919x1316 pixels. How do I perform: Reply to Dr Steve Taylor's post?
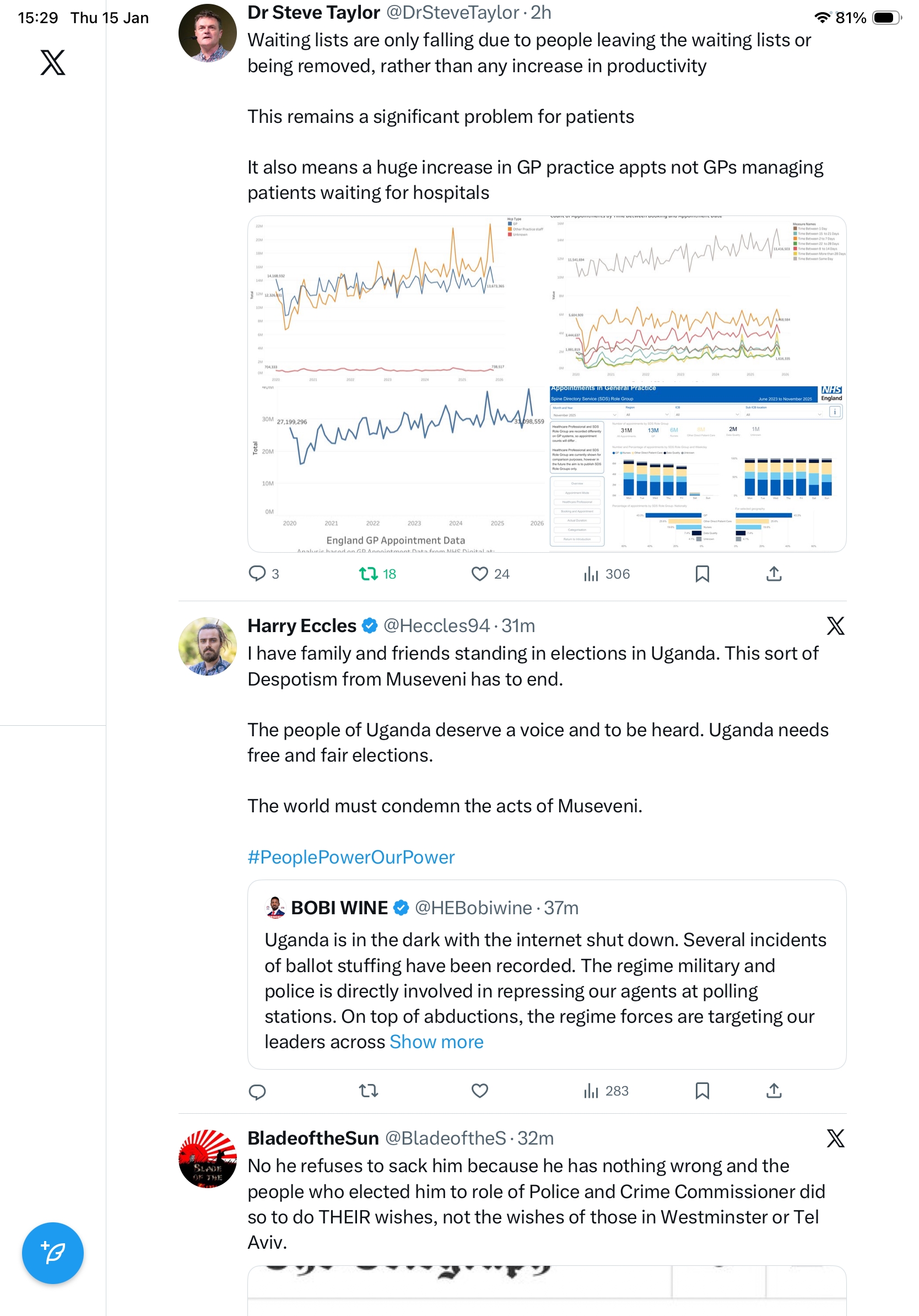point(257,573)
